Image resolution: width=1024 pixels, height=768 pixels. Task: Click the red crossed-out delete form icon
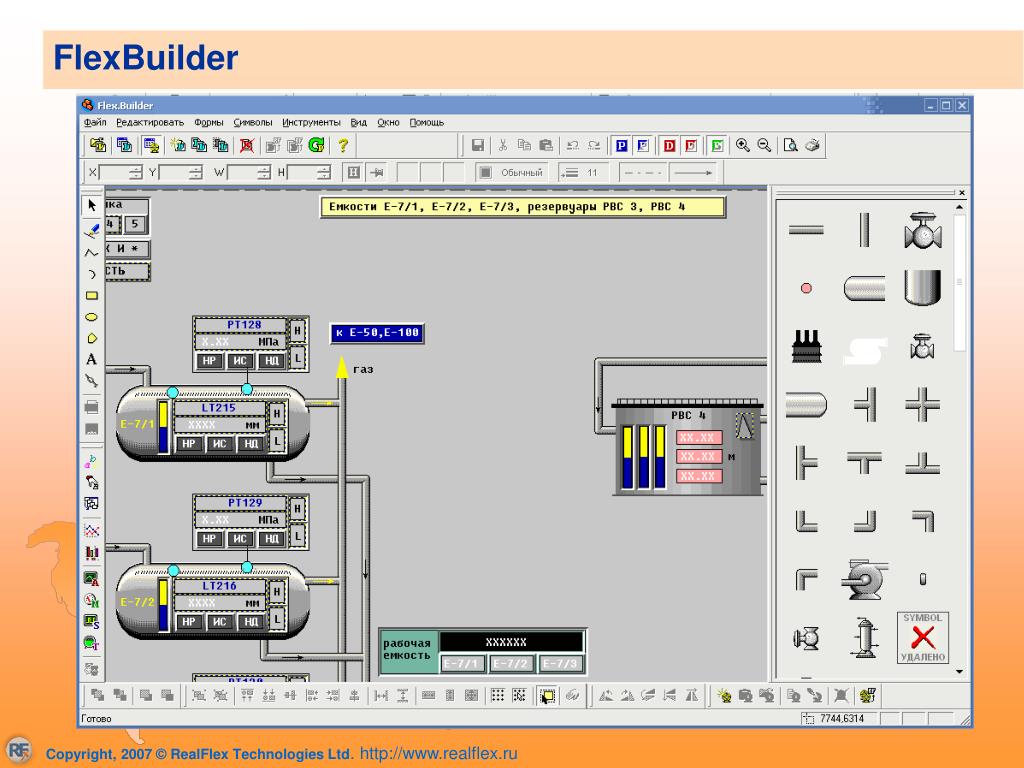[x=246, y=145]
